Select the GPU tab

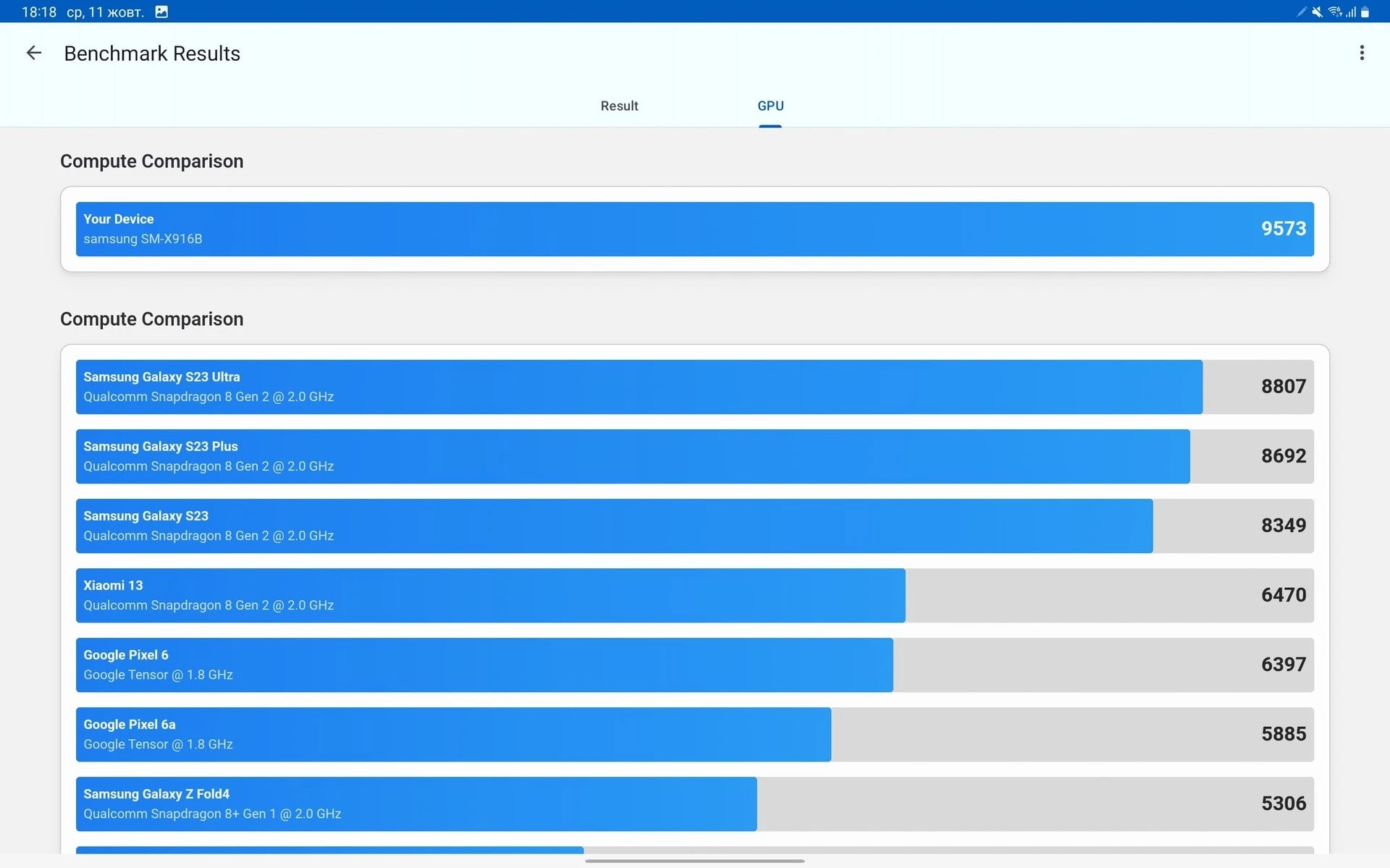pos(770,106)
